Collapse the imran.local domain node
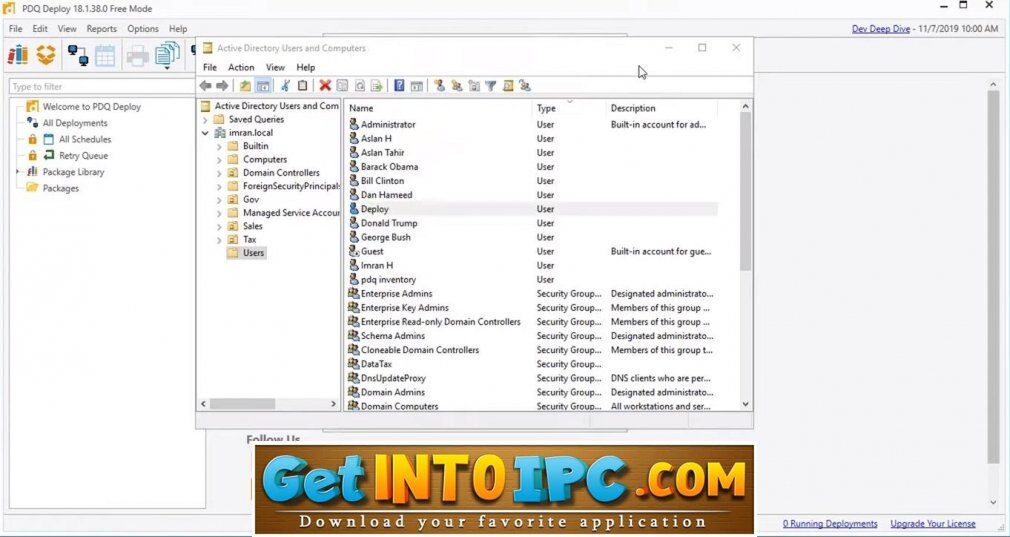The image size is (1010, 537). 205,133
